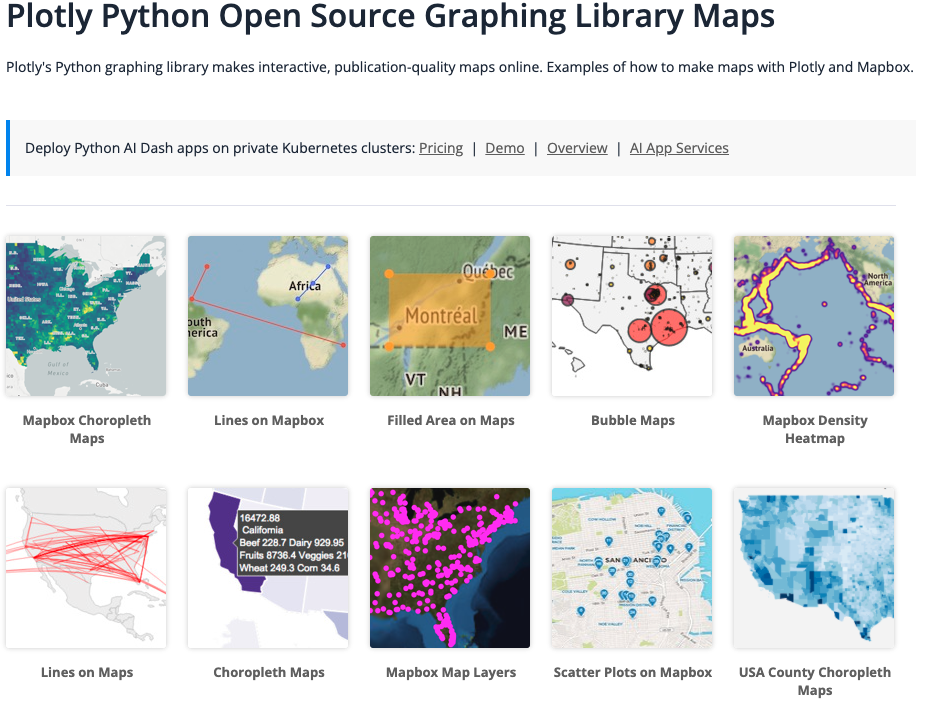
Task: Click the 'Mapbox Map Layers' caption
Action: (451, 672)
